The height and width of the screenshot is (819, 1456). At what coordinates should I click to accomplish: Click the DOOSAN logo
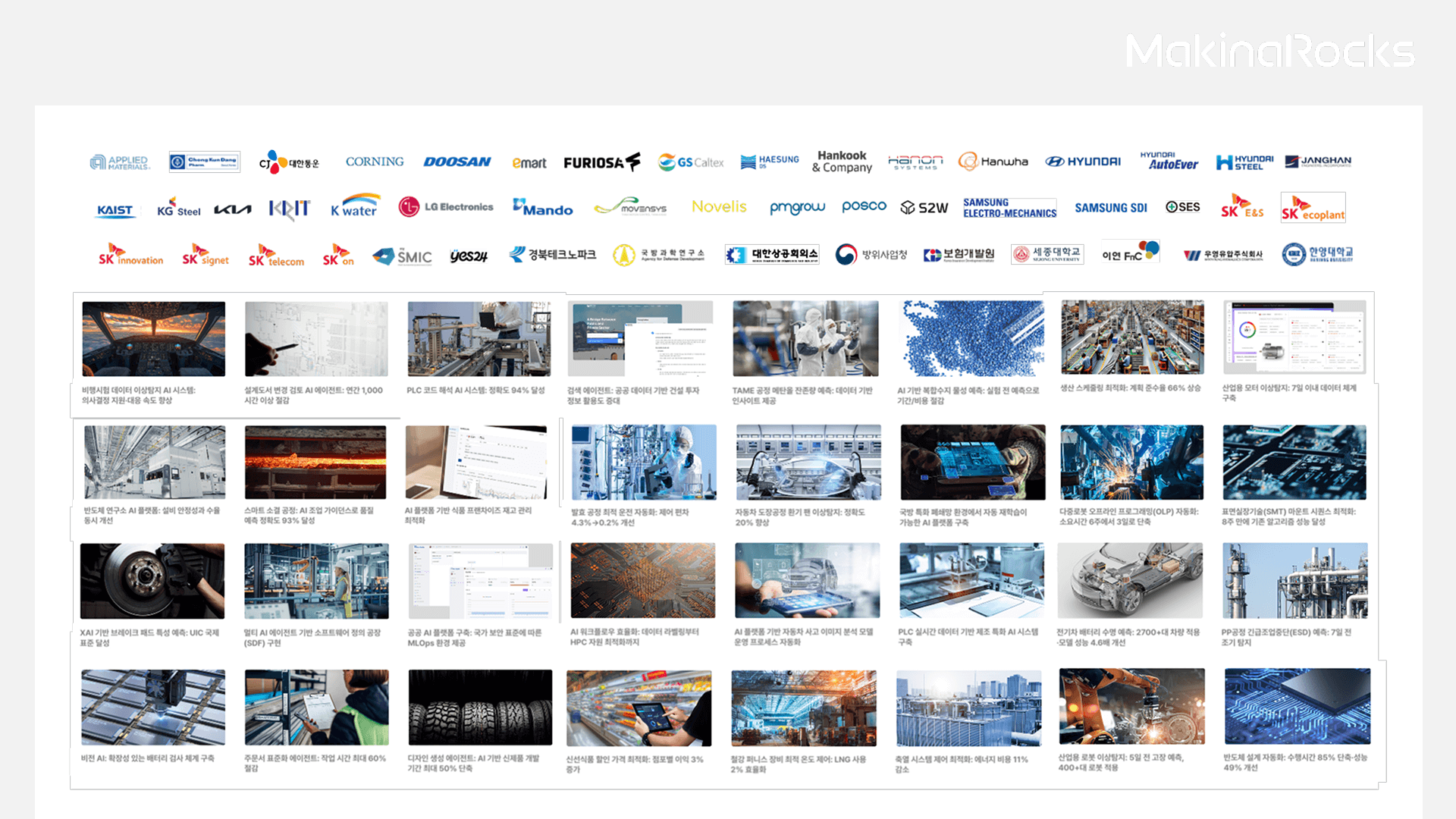(457, 162)
